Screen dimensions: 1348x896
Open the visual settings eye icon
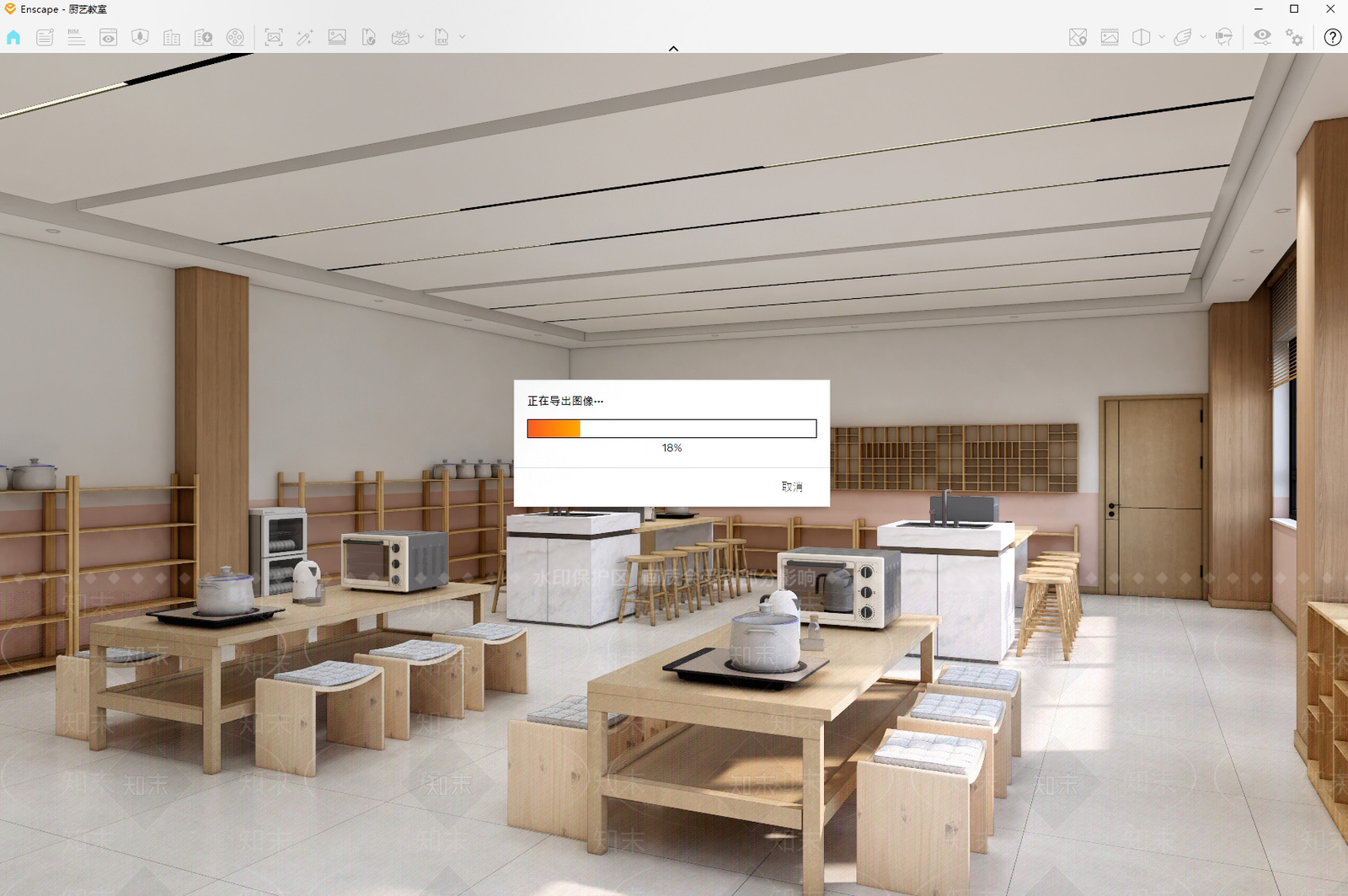pos(1262,37)
